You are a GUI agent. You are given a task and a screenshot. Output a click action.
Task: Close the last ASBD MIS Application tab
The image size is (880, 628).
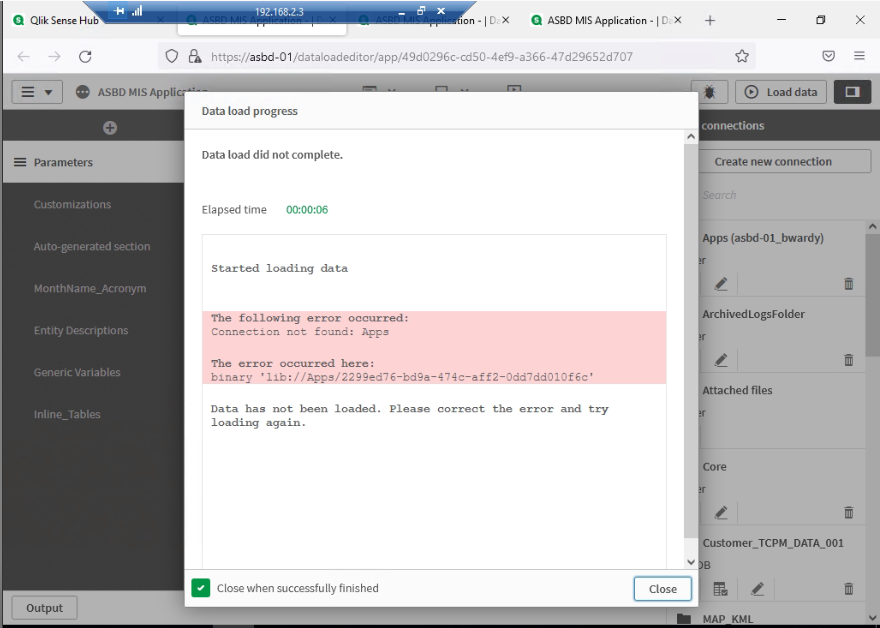[x=678, y=20]
